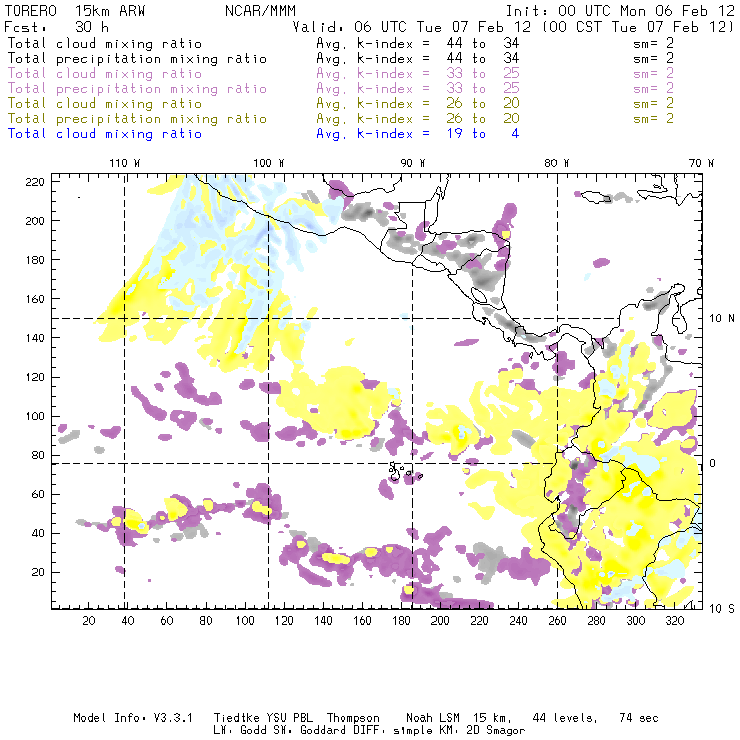
Task: Click "DIFF: simple" in footer second line
Action: [x=377, y=731]
